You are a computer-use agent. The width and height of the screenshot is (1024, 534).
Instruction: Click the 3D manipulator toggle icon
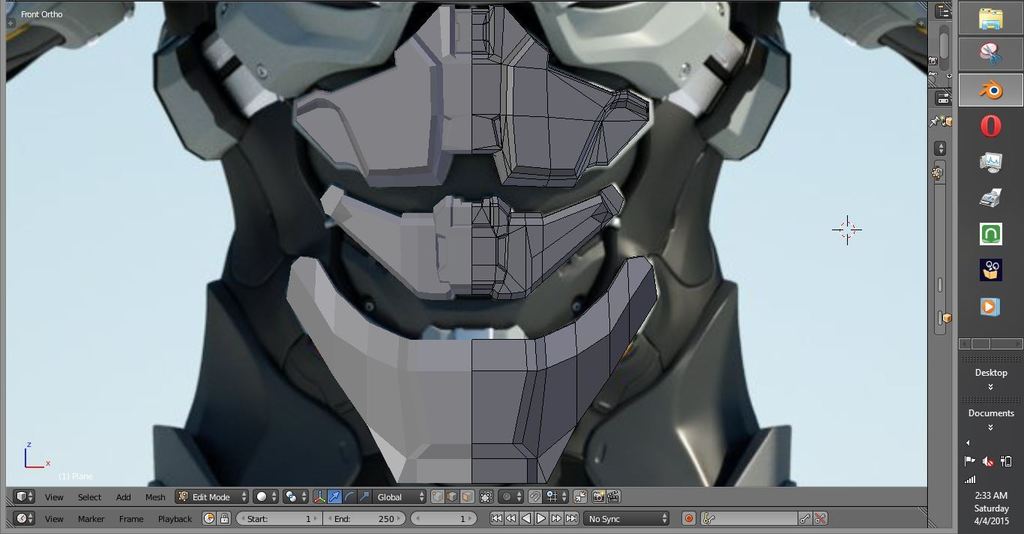320,497
